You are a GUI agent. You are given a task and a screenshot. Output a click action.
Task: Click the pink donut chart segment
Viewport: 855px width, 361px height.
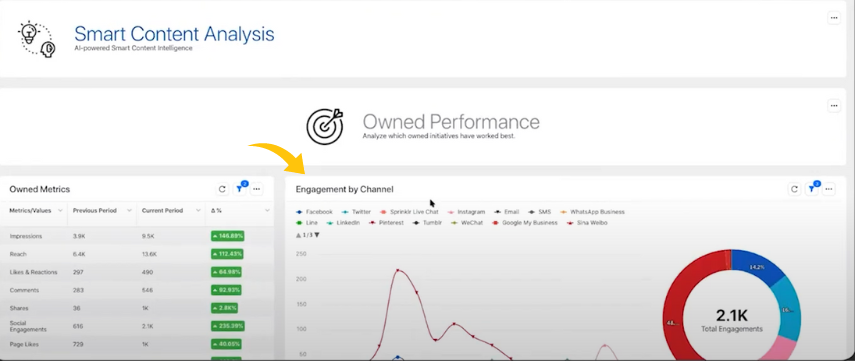pyautogui.click(x=781, y=351)
